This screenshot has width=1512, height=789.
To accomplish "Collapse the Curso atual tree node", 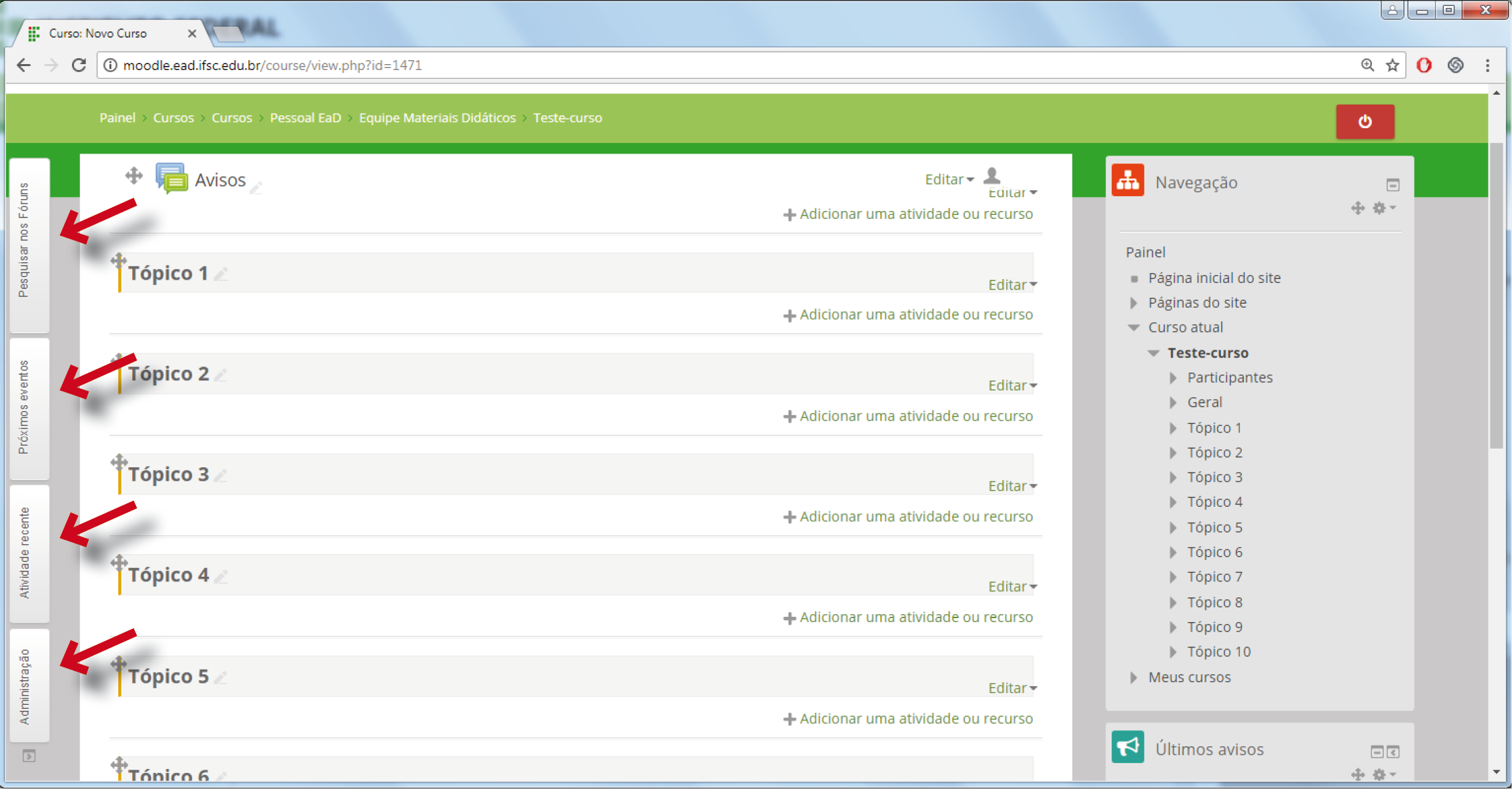I will [1134, 328].
